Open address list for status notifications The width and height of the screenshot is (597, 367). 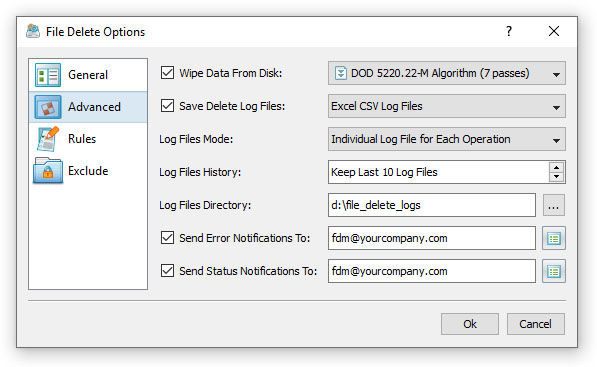coord(554,271)
